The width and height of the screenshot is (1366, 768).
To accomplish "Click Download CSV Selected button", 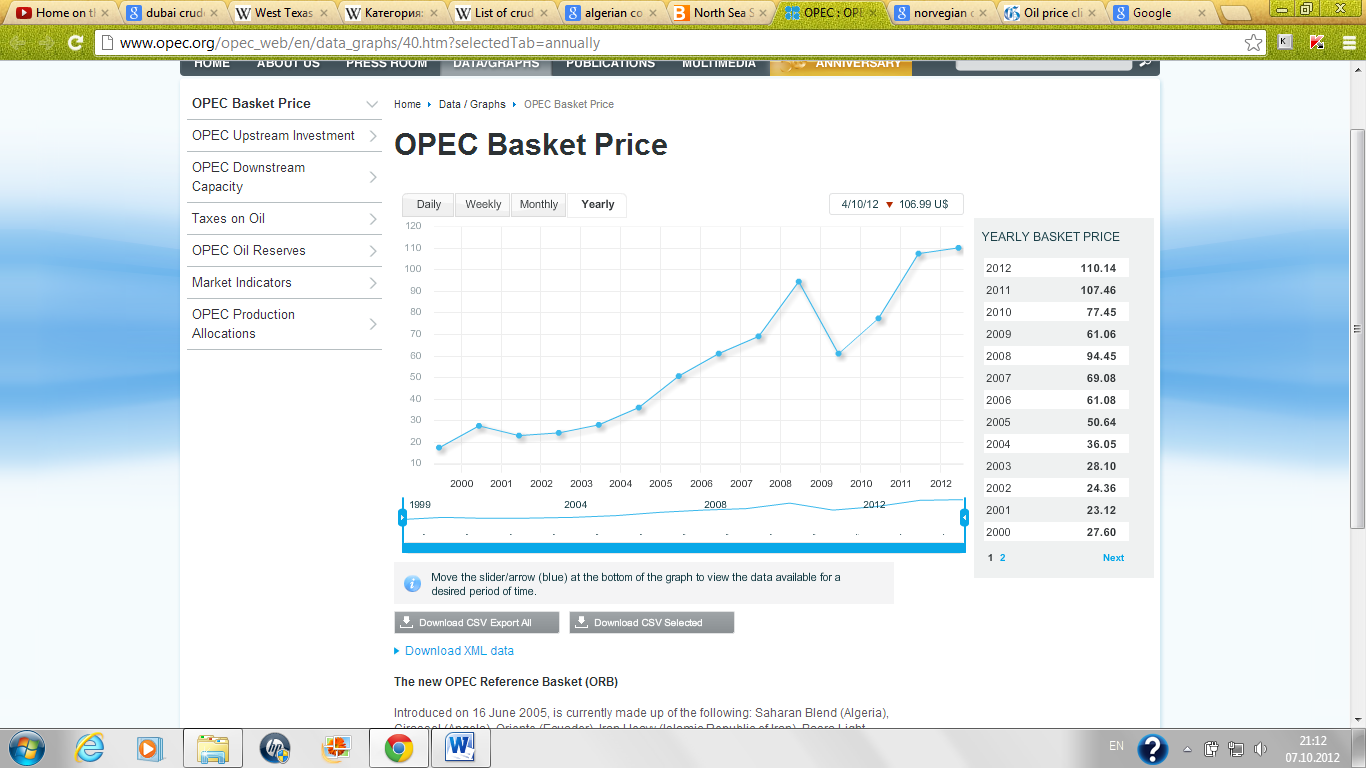I will 652,622.
